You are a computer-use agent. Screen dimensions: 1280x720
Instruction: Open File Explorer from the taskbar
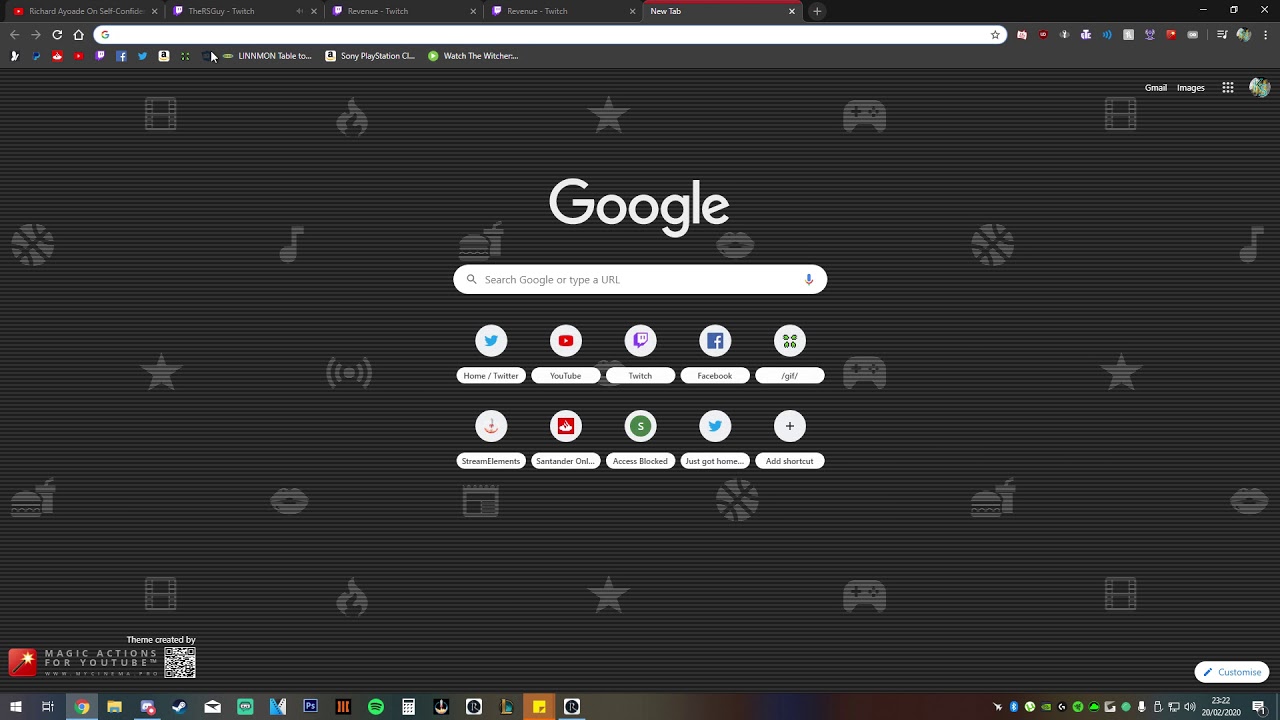(x=114, y=707)
